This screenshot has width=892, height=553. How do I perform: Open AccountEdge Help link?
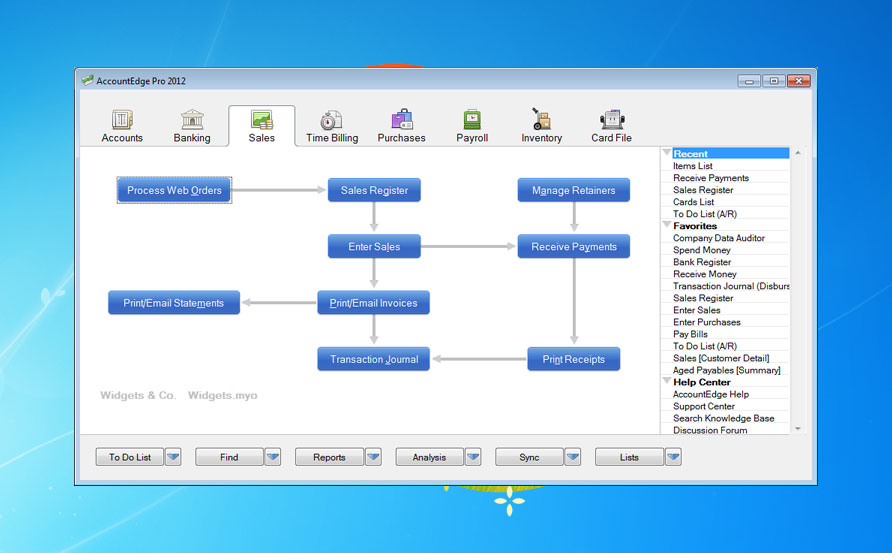click(x=711, y=394)
